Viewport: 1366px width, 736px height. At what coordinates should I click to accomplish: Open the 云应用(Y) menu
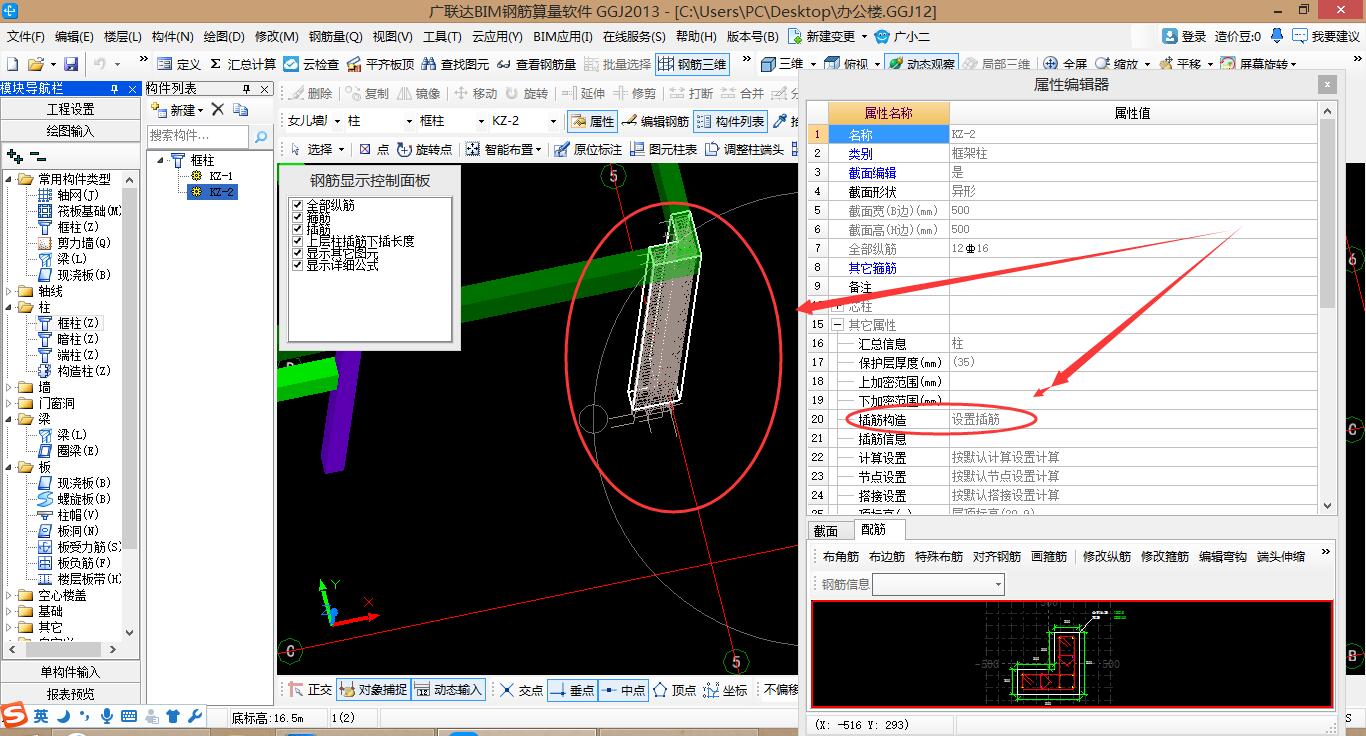[x=497, y=37]
